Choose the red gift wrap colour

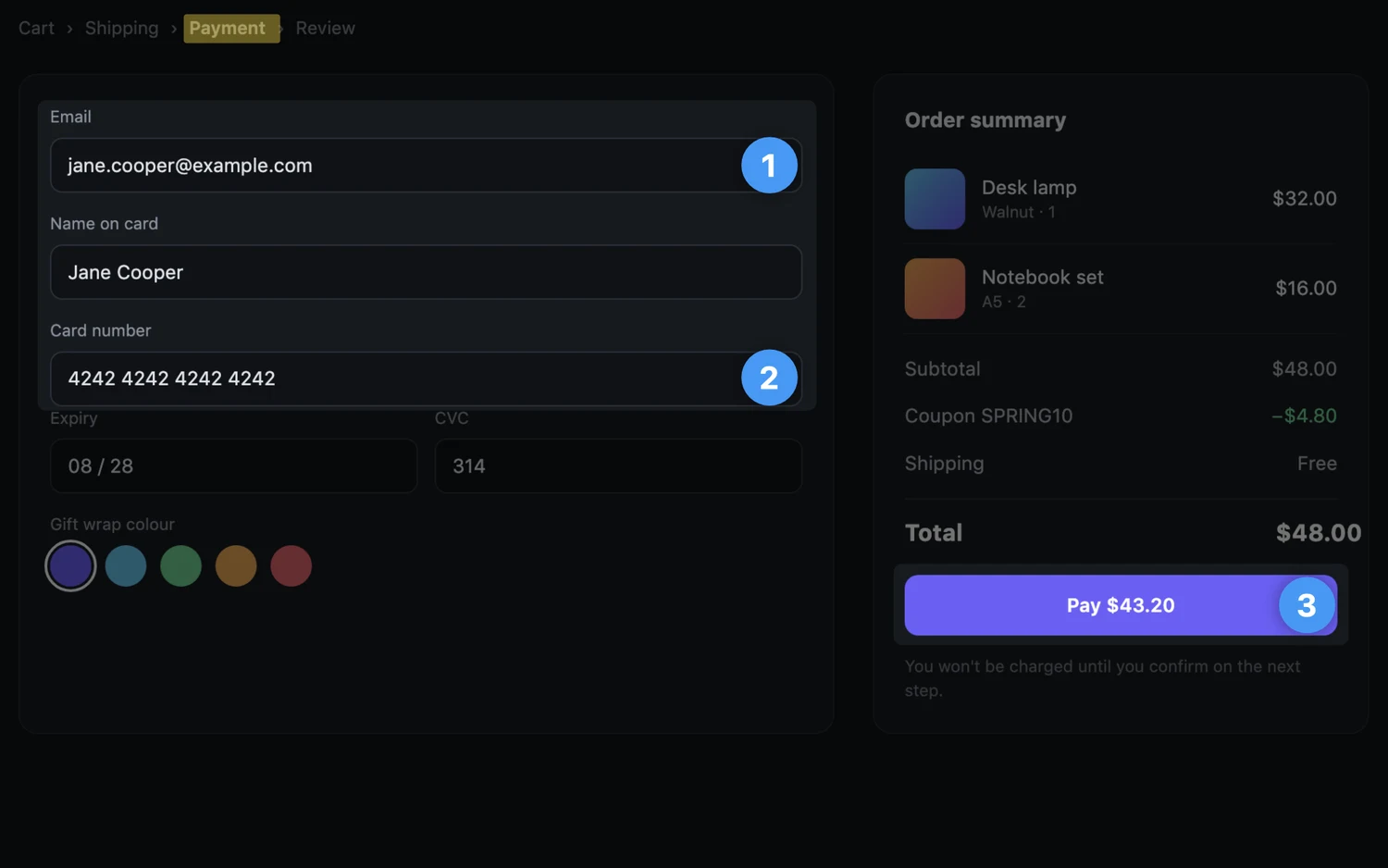tap(291, 566)
